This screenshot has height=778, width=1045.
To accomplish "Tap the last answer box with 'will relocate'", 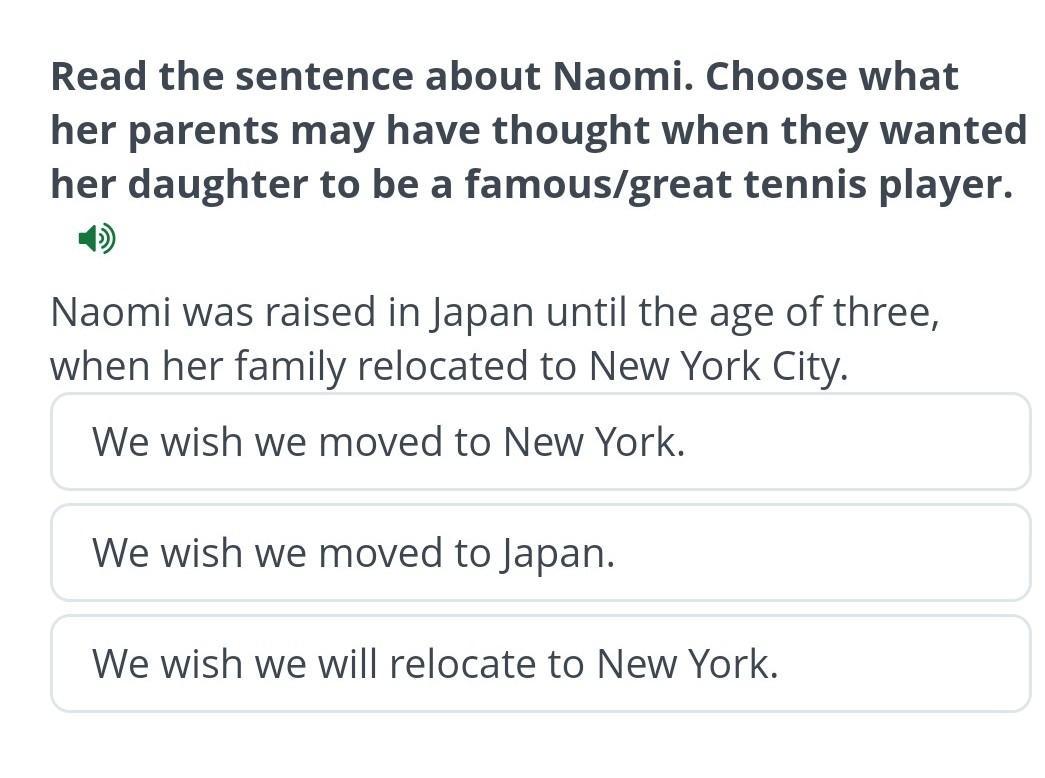I will pyautogui.click(x=540, y=663).
